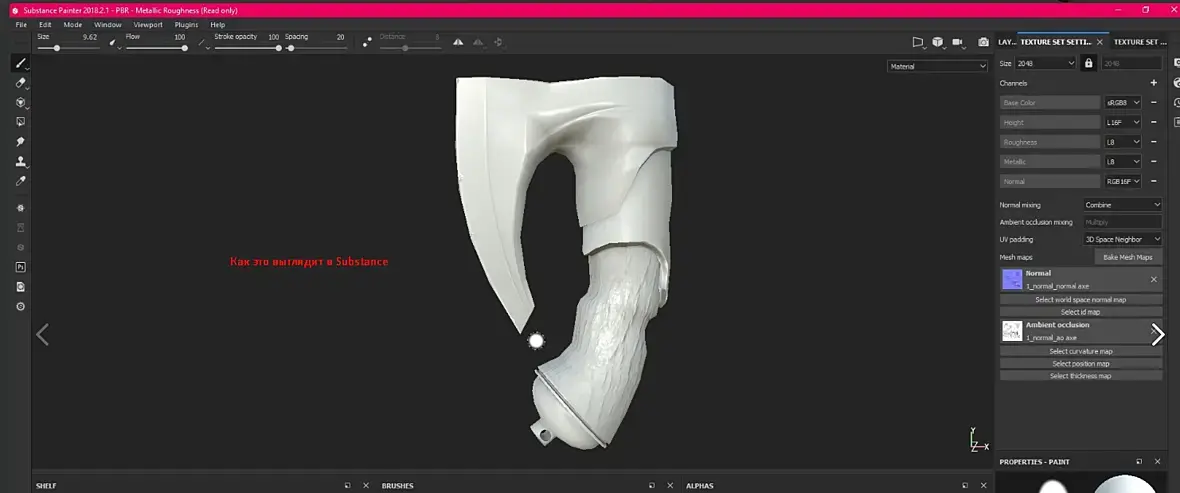Choose the Polygon Fill tool
The image size is (1180, 493).
(x=20, y=122)
